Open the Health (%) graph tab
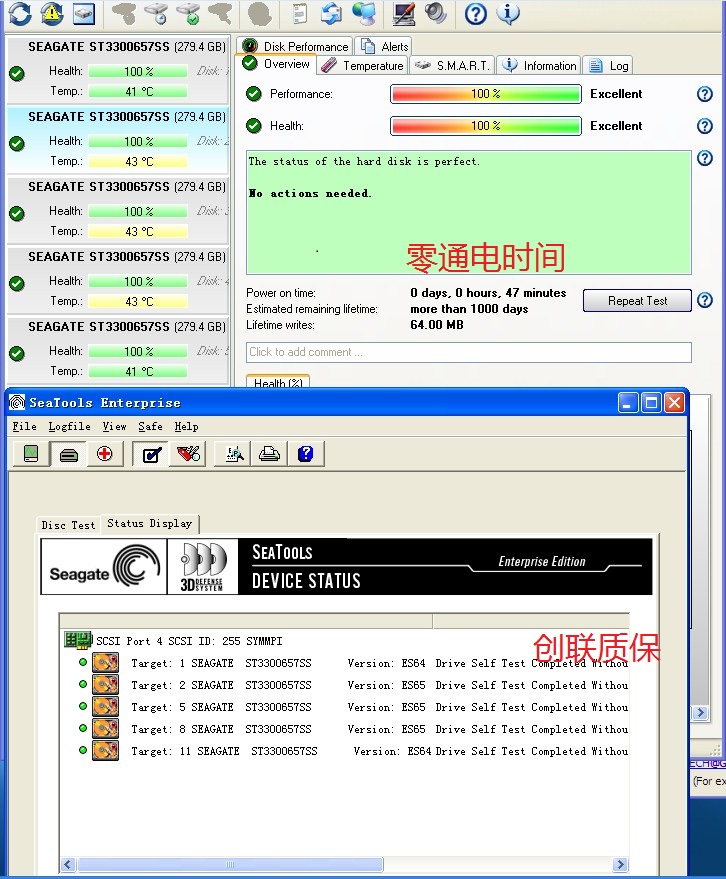 pos(278,382)
